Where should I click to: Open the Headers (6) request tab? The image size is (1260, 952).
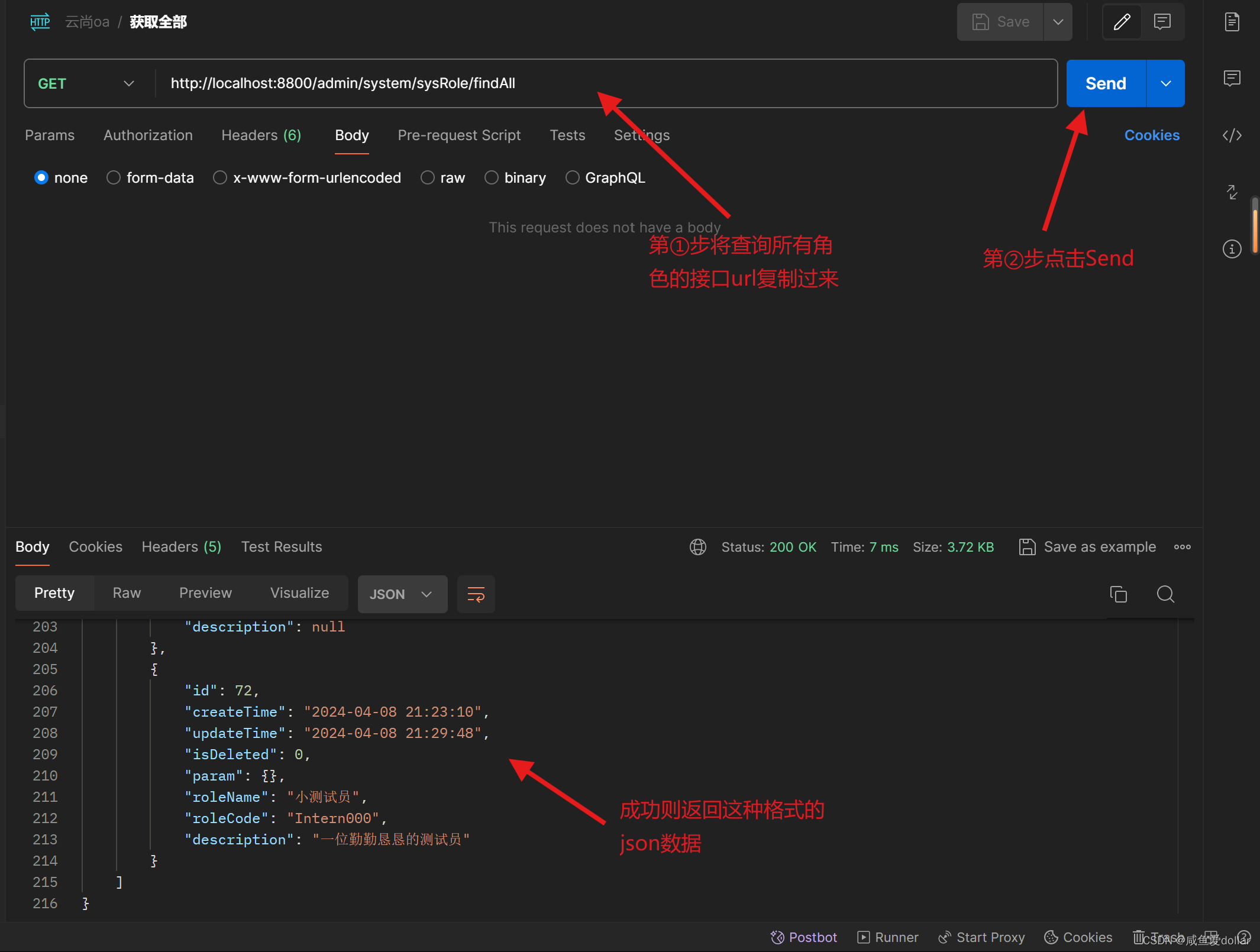(x=261, y=135)
